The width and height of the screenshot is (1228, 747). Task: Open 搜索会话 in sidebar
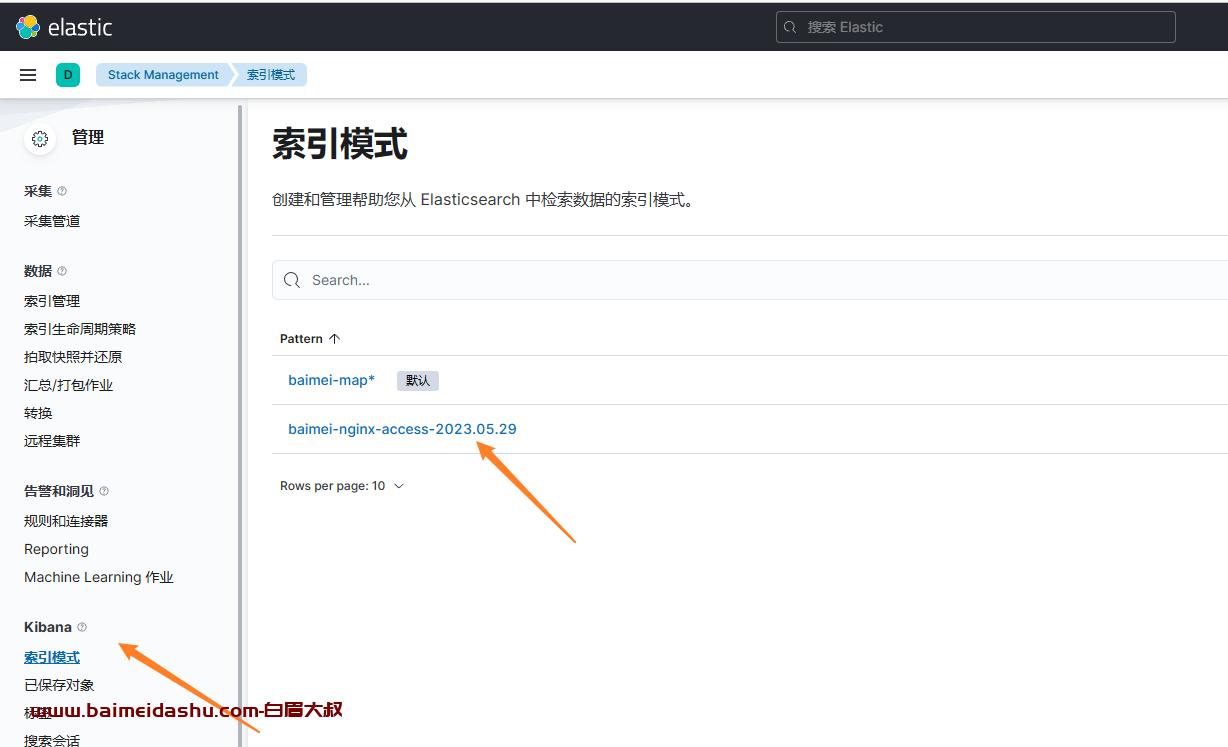[52, 741]
